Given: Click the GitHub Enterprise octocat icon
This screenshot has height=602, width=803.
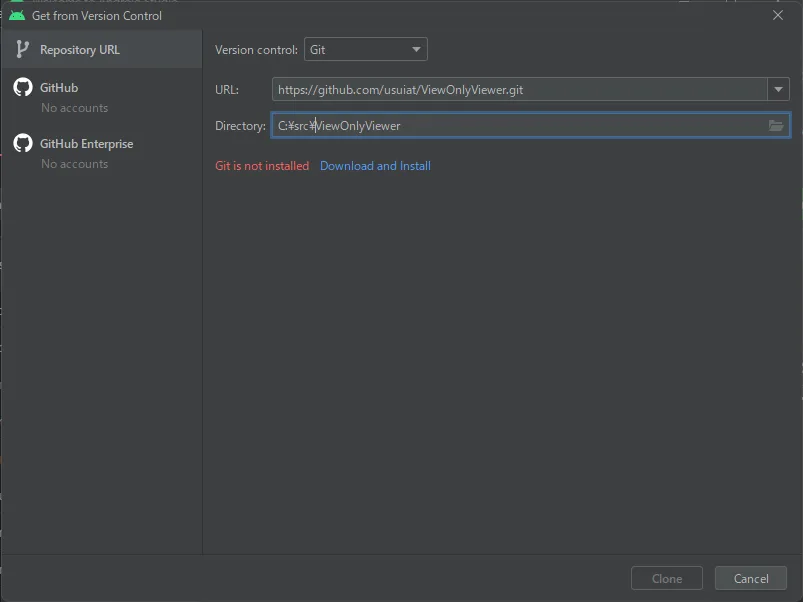Looking at the screenshot, I should coord(23,144).
